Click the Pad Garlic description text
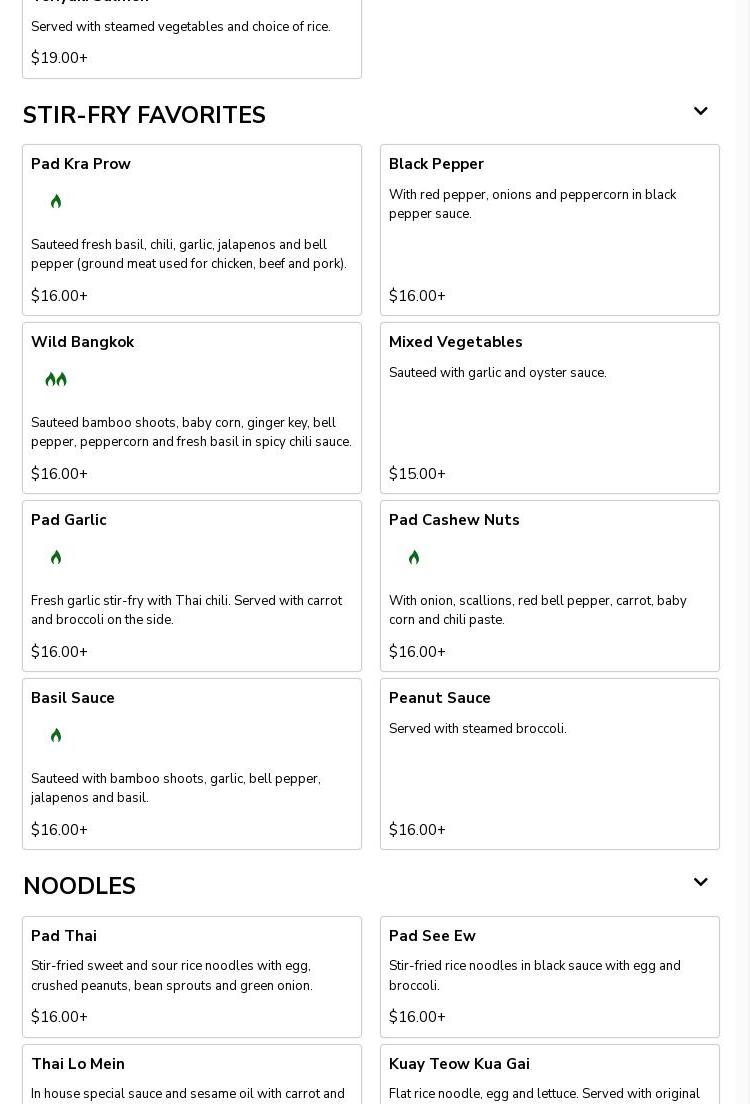The width and height of the screenshot is (750, 1104). [186, 610]
